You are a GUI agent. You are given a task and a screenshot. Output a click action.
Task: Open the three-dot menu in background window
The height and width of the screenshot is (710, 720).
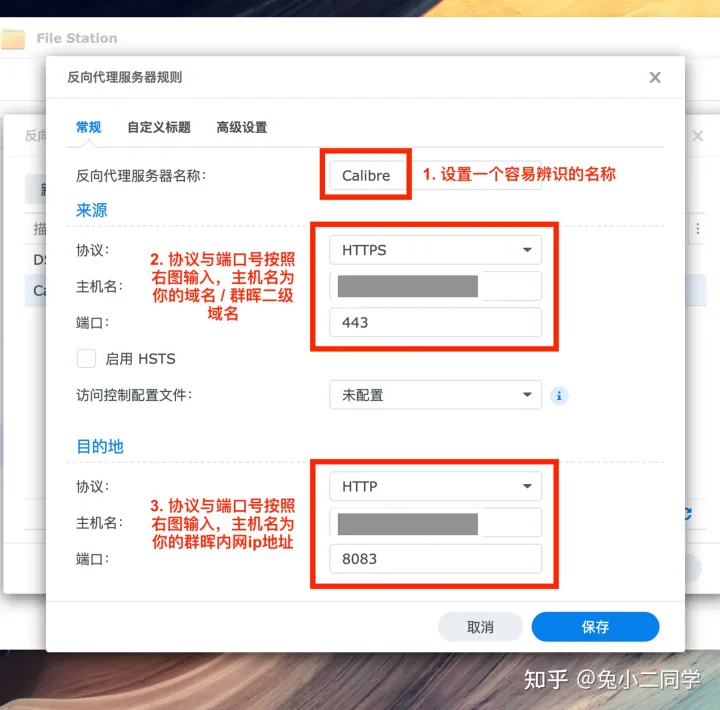[x=698, y=229]
